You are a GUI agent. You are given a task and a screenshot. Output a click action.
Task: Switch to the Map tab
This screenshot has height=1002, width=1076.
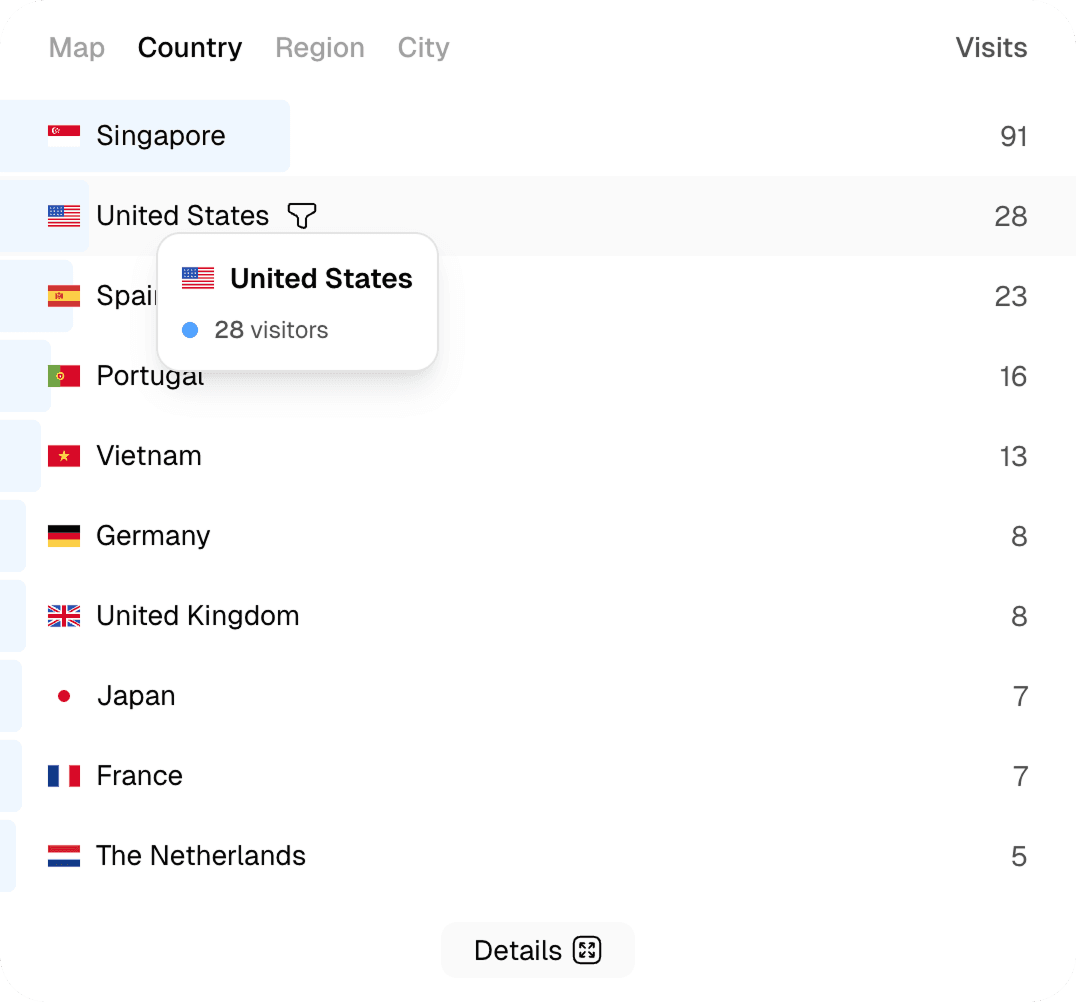77,48
